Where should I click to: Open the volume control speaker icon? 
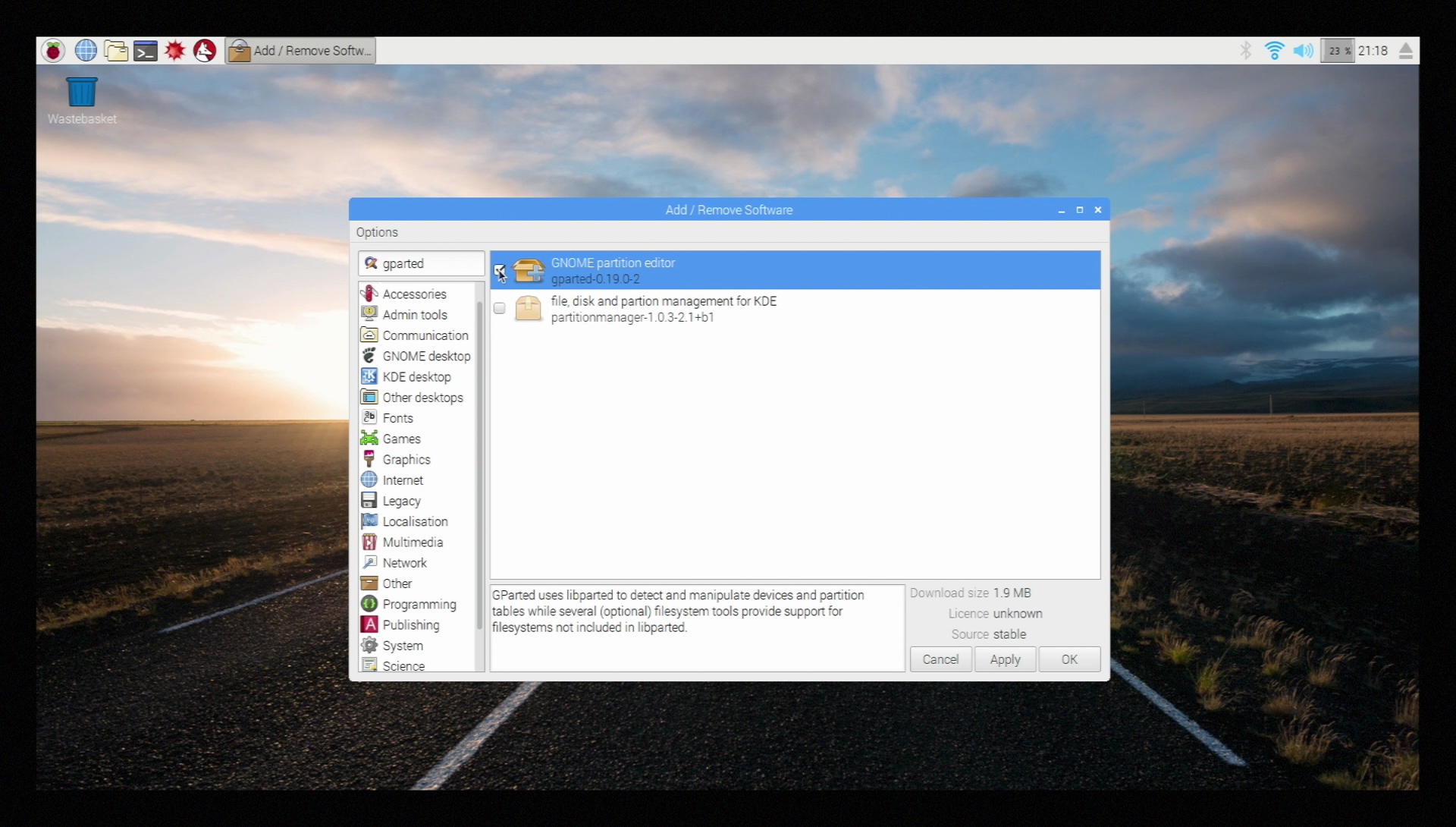point(1303,51)
